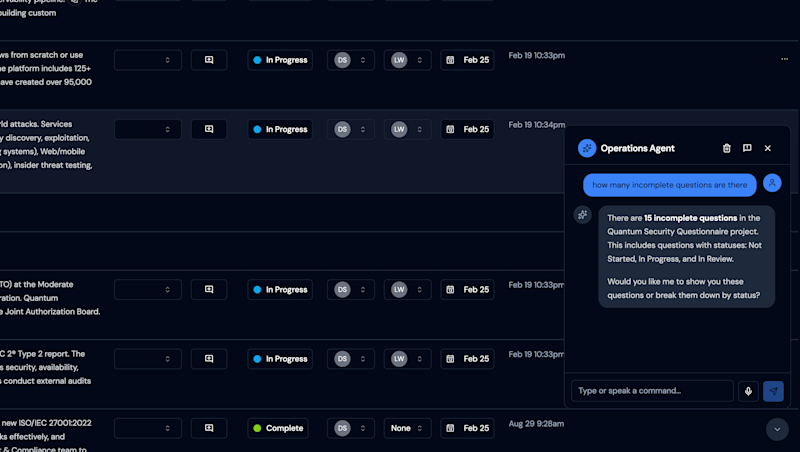Open the empty dropdown in the 'ISO/IEC 27001:2022' row
This screenshot has height=452, width=800.
pyautogui.click(x=148, y=429)
